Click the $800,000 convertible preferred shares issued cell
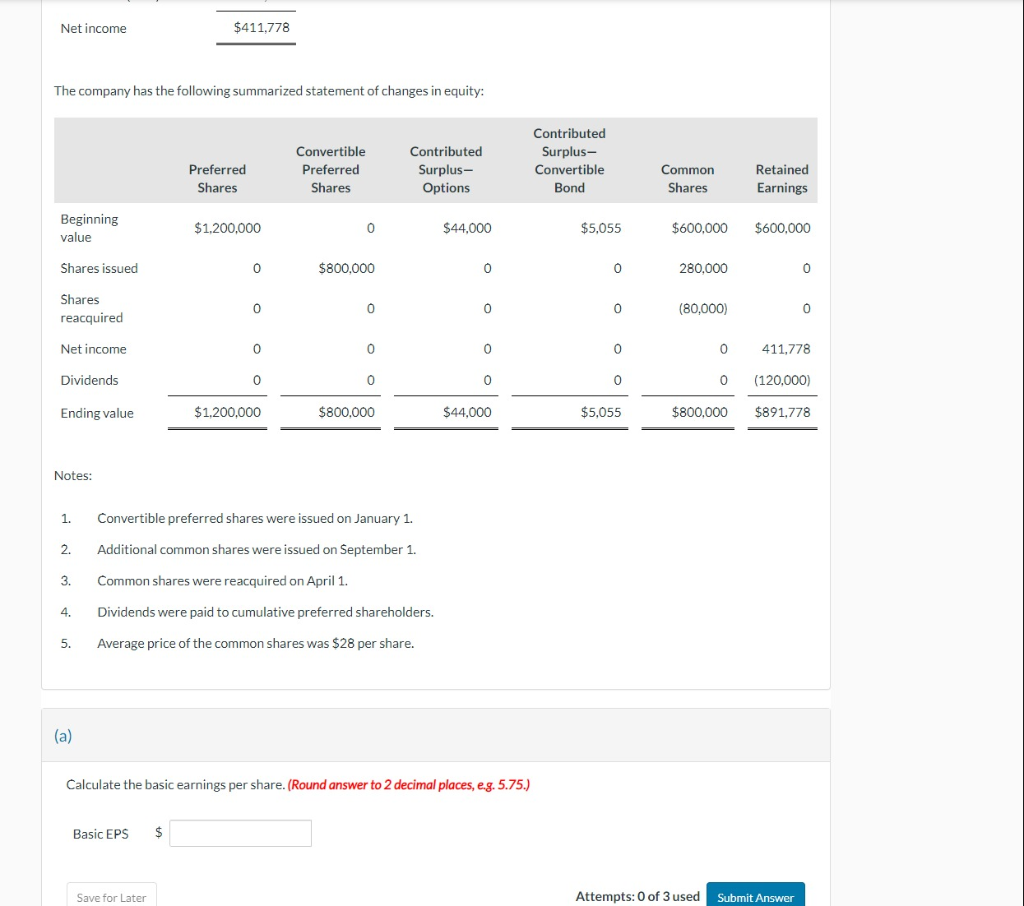The width and height of the screenshot is (1024, 906). pos(346,268)
